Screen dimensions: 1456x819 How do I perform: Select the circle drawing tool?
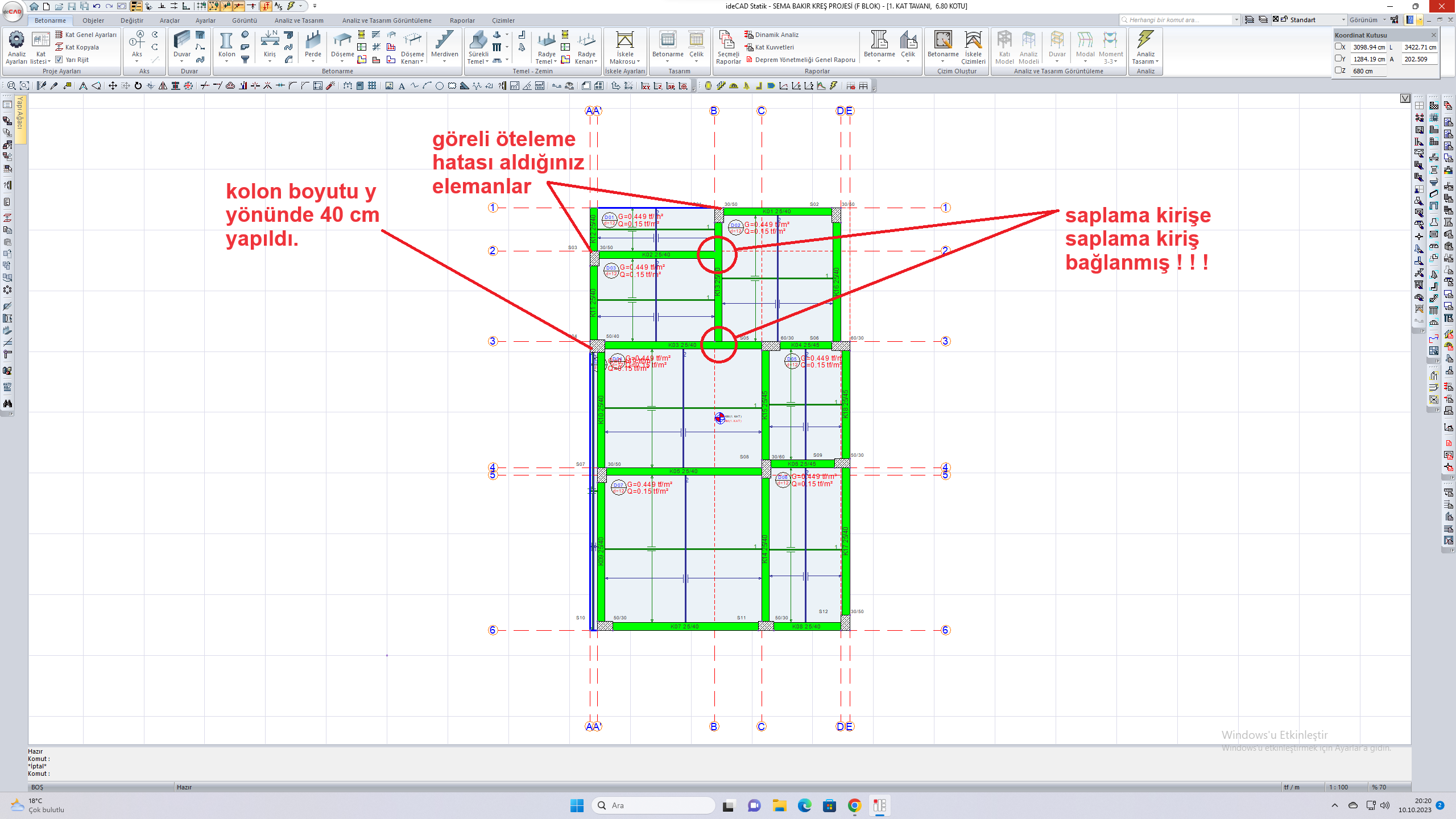pos(439,86)
